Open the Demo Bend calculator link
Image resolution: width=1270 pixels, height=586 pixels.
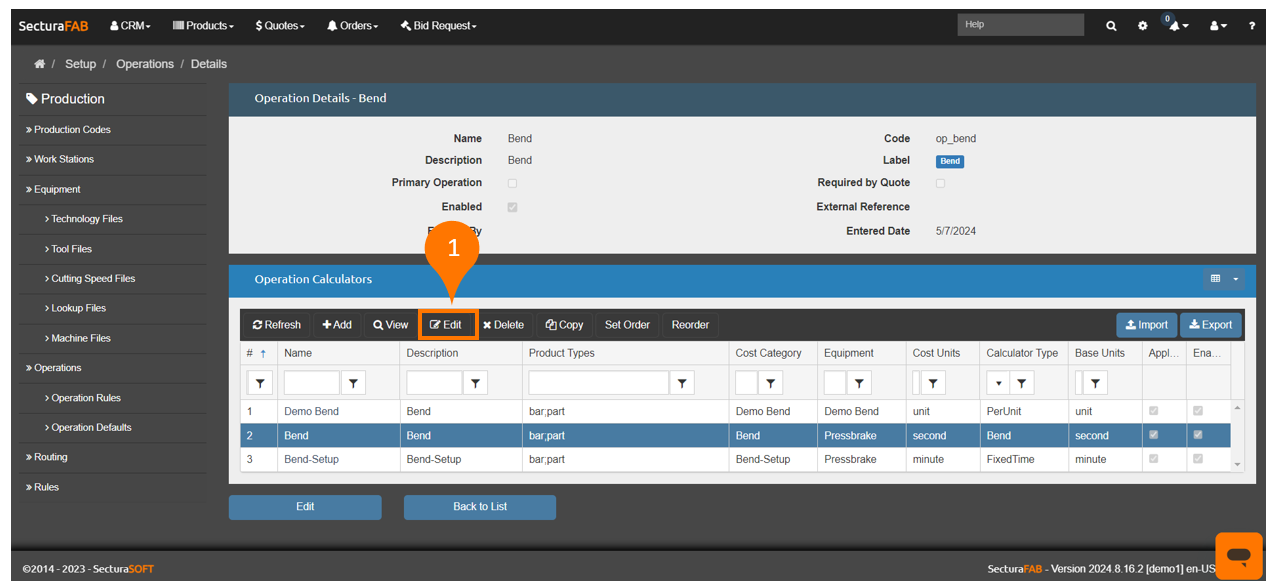tap(311, 411)
